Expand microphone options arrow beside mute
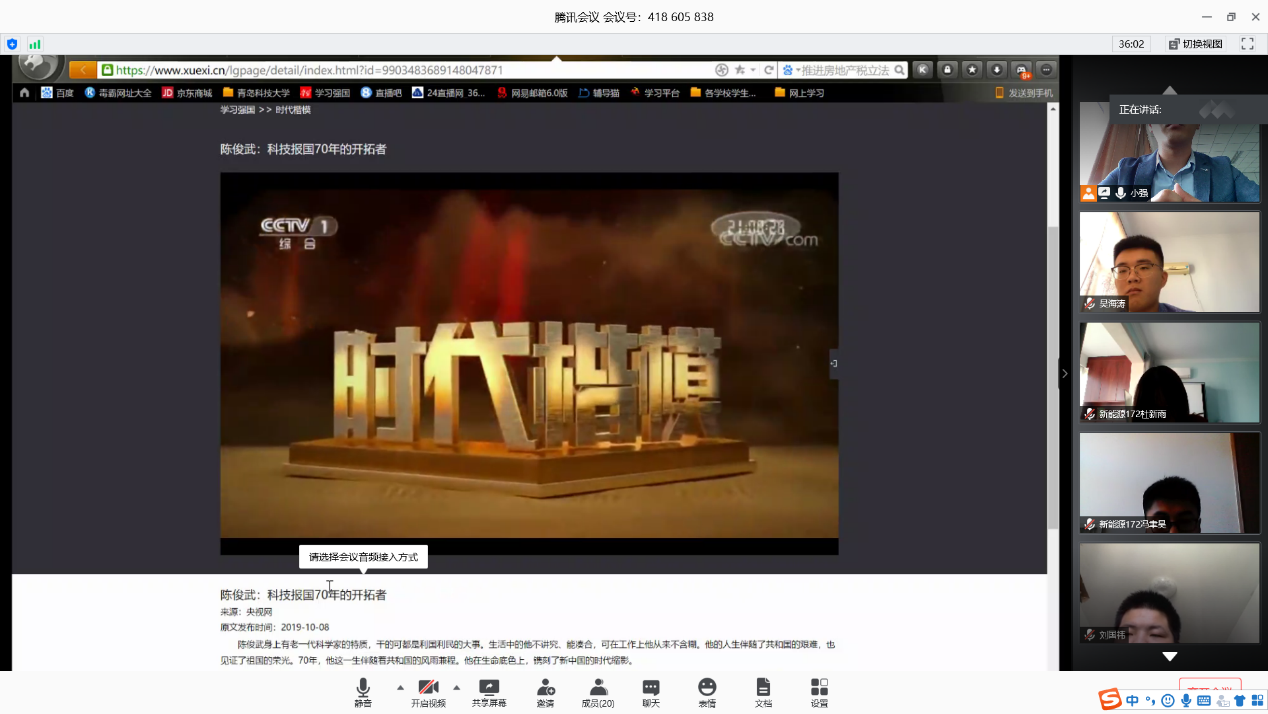This screenshot has width=1268, height=714. coord(400,687)
